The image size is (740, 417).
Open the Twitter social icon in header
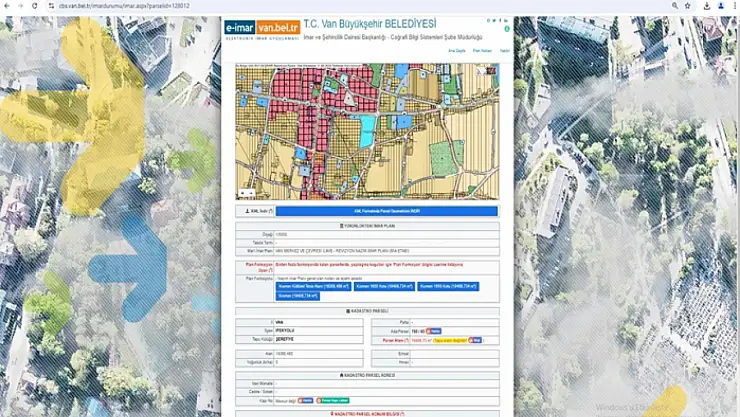pos(494,20)
